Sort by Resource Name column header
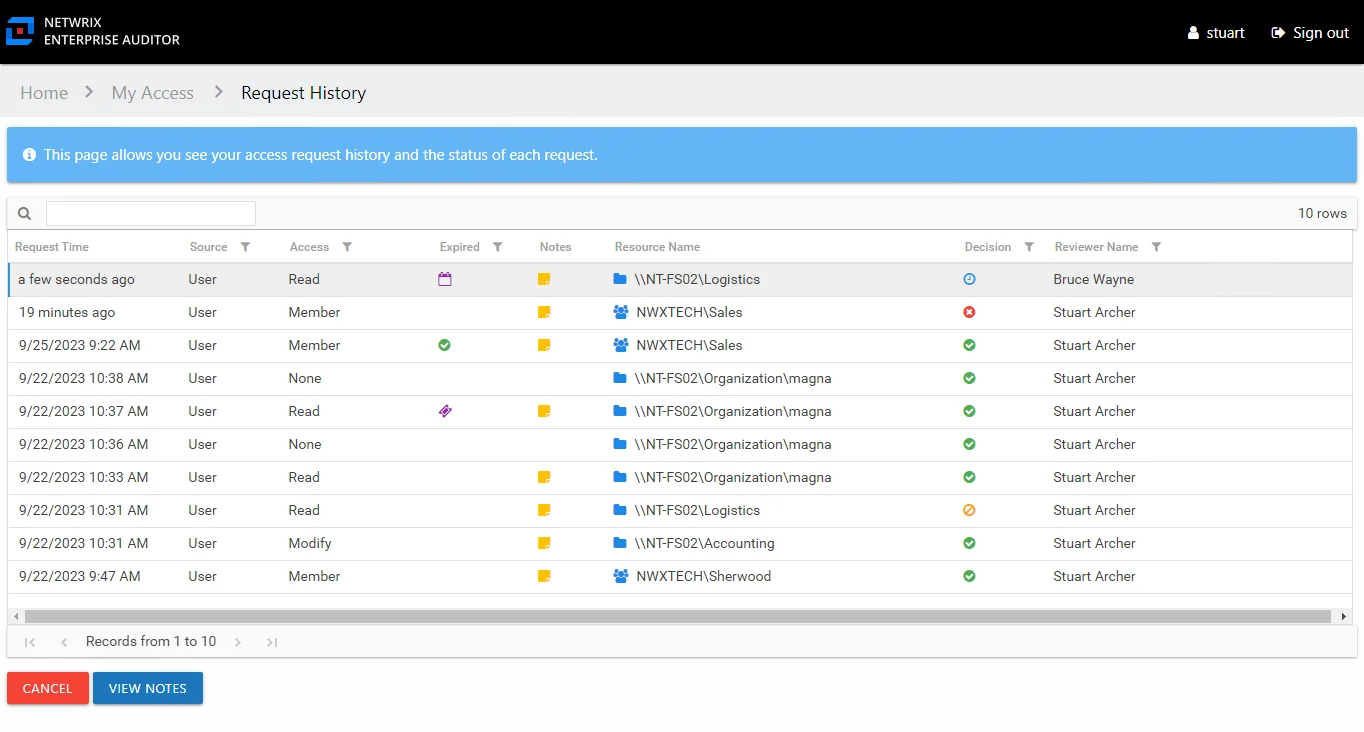Viewport: 1364px width, 732px height. 657,247
